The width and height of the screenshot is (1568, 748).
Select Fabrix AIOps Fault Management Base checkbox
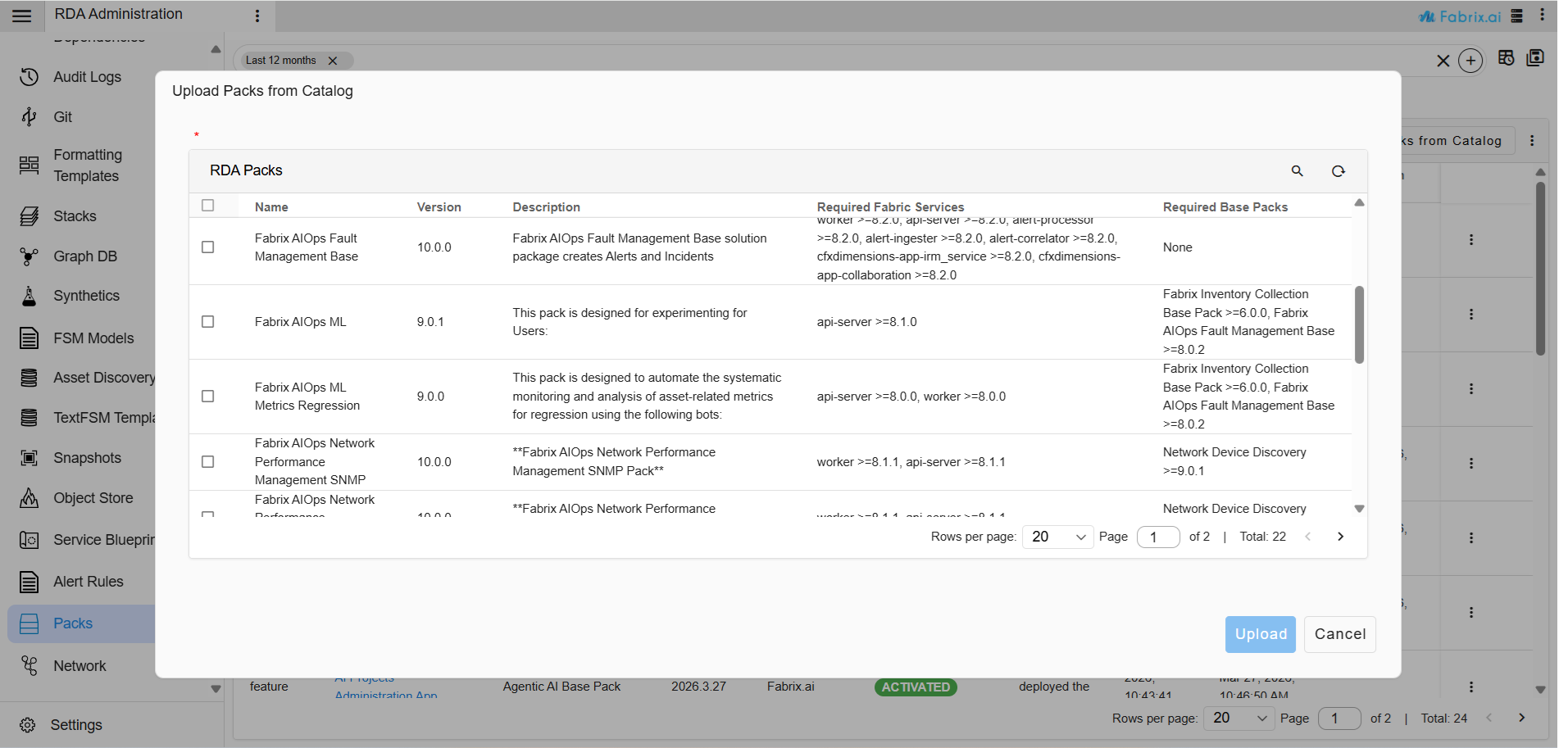[x=208, y=247]
